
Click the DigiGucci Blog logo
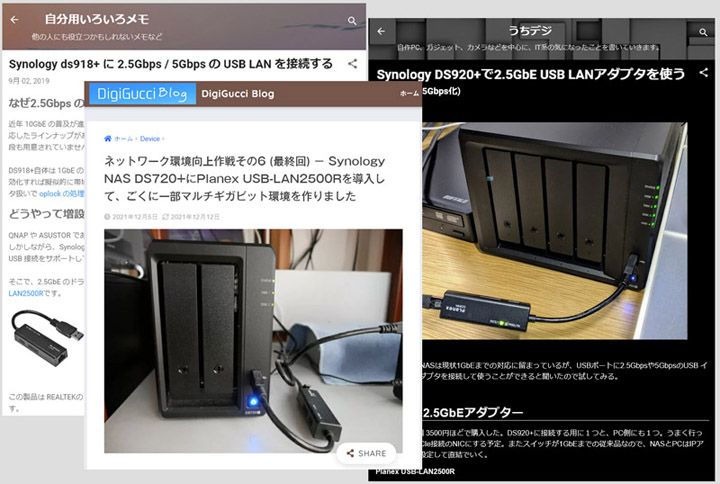click(x=142, y=94)
